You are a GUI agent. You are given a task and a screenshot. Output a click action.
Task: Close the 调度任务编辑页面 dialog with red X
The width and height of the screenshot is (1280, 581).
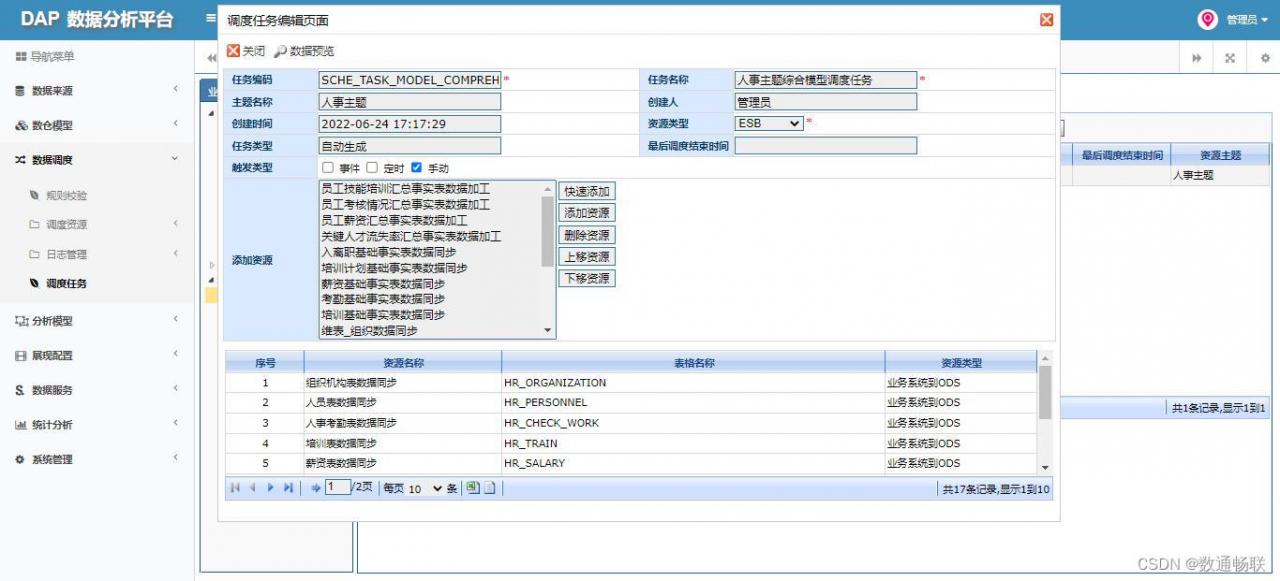pyautogui.click(x=1046, y=20)
